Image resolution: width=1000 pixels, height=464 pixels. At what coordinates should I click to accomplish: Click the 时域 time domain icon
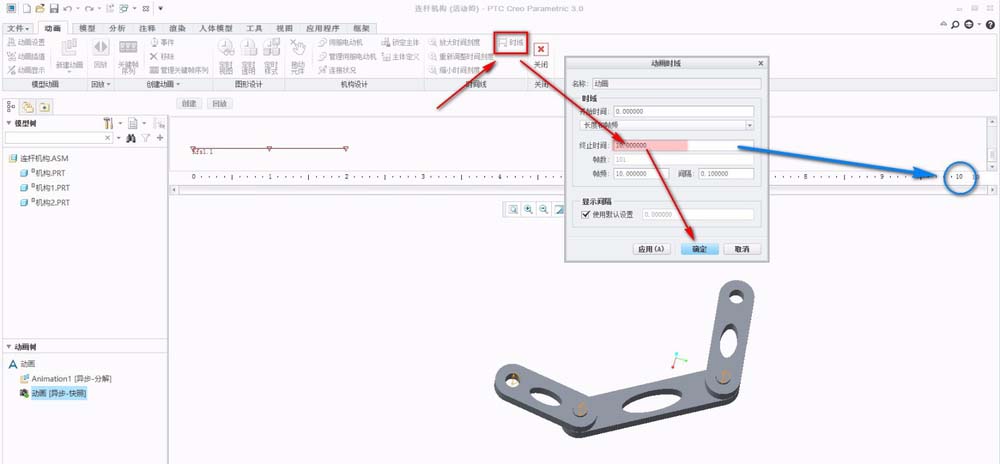(503, 43)
